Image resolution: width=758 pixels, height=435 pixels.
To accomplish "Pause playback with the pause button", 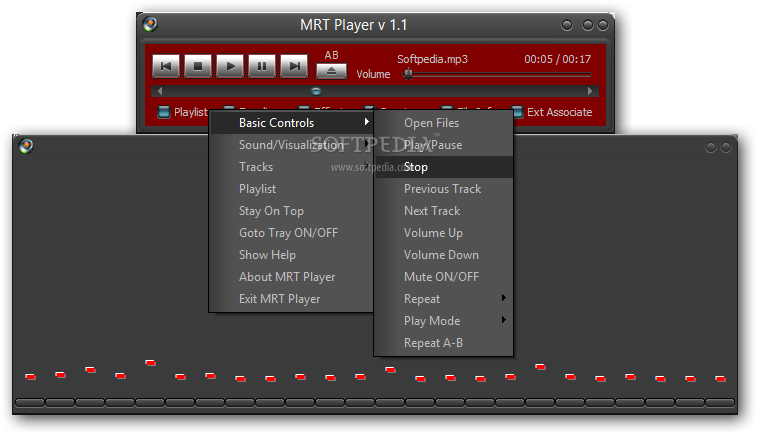I will (x=262, y=66).
